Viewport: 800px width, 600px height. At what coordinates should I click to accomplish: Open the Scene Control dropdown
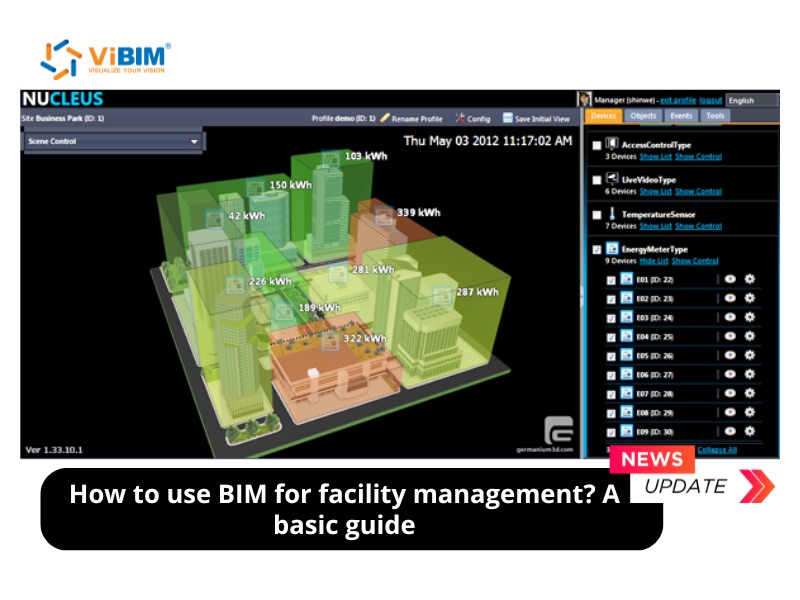click(113, 141)
